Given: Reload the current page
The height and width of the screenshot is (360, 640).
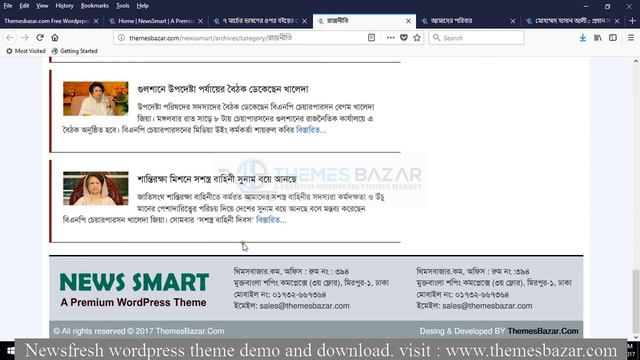Looking at the screenshot, I should 40,38.
